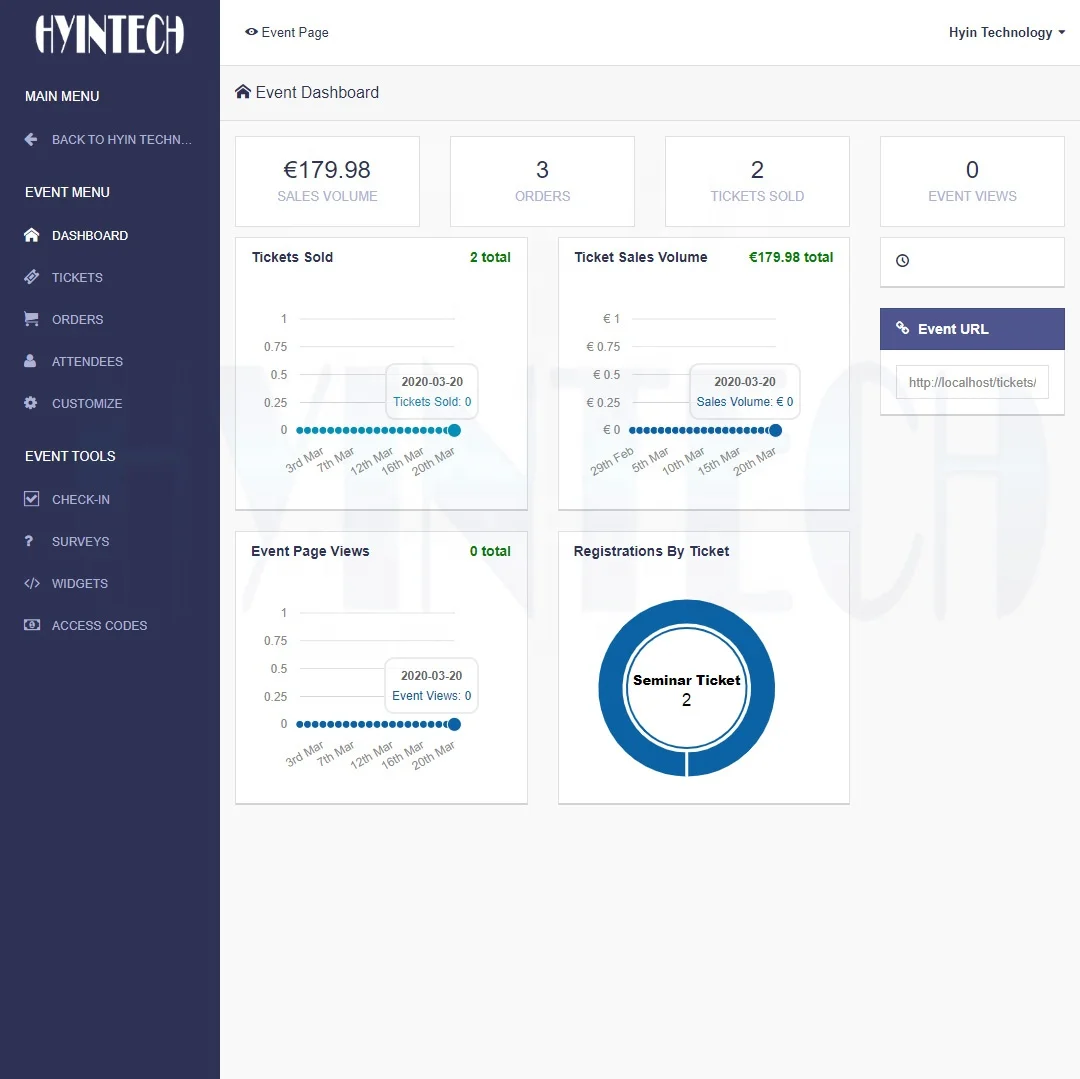1080x1079 pixels.
Task: Click the clock icon in the right panel
Action: (x=902, y=261)
